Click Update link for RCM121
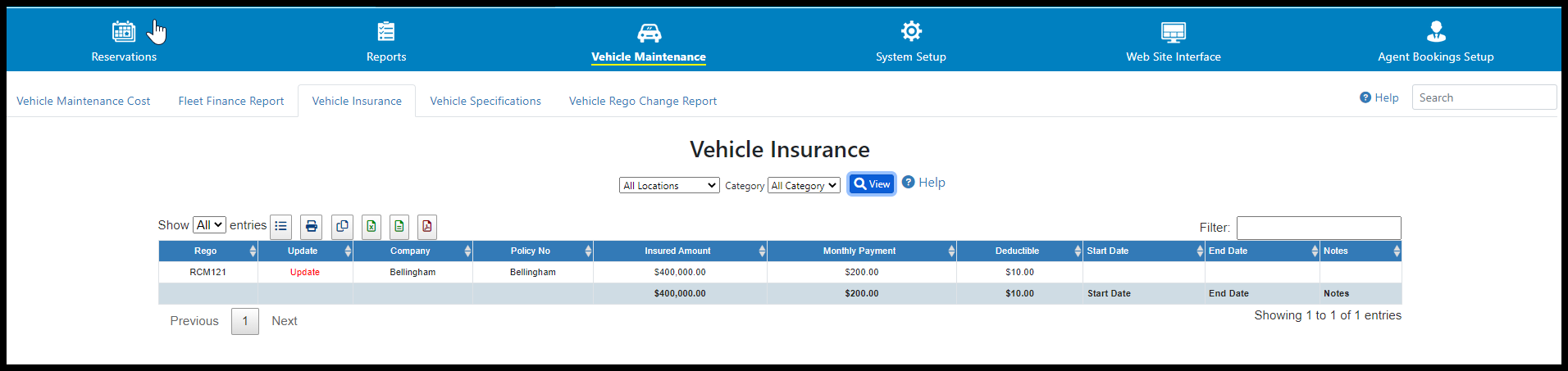The width and height of the screenshot is (1568, 371). (x=305, y=273)
